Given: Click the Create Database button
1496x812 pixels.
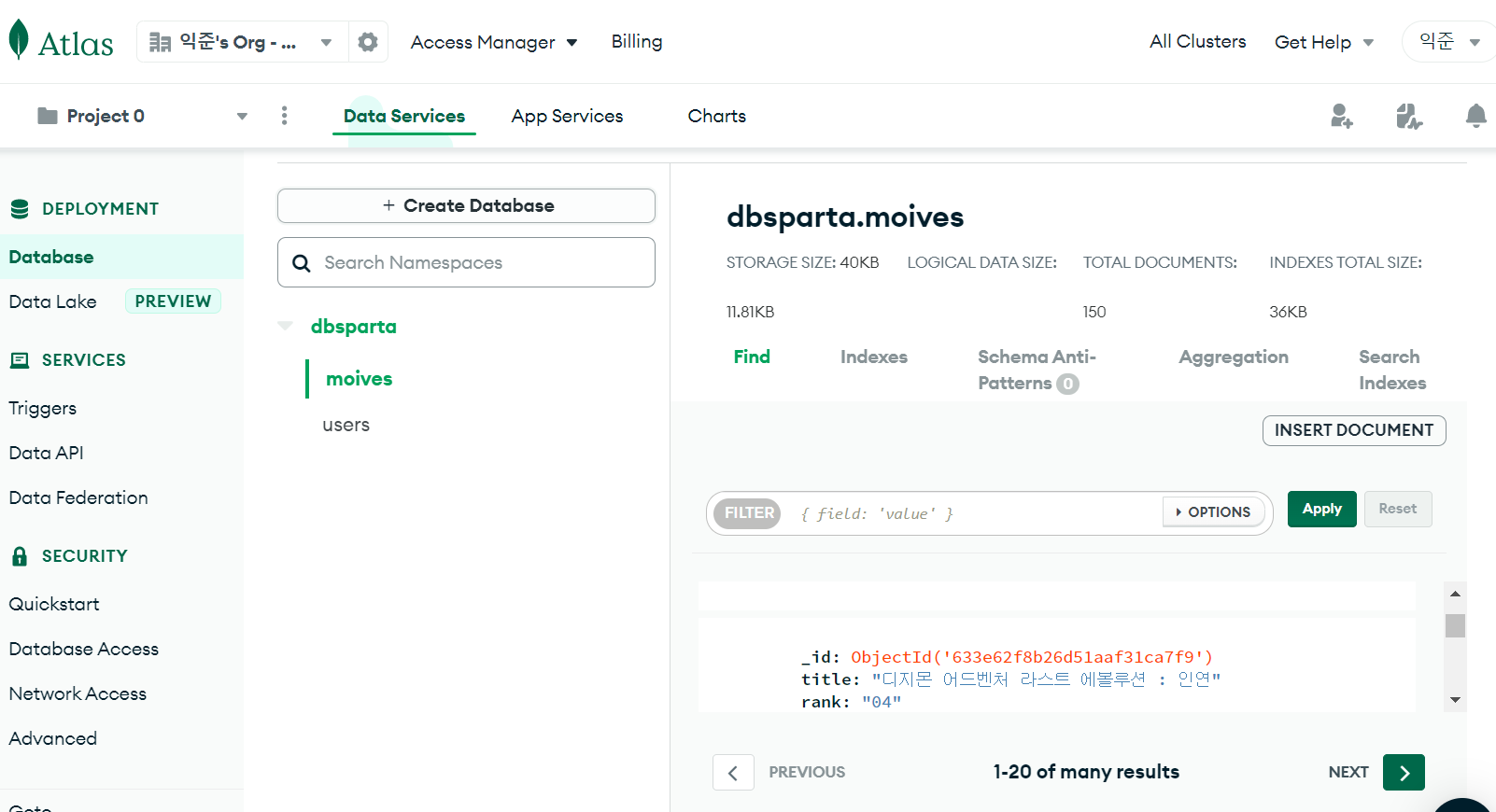Looking at the screenshot, I should 466,205.
